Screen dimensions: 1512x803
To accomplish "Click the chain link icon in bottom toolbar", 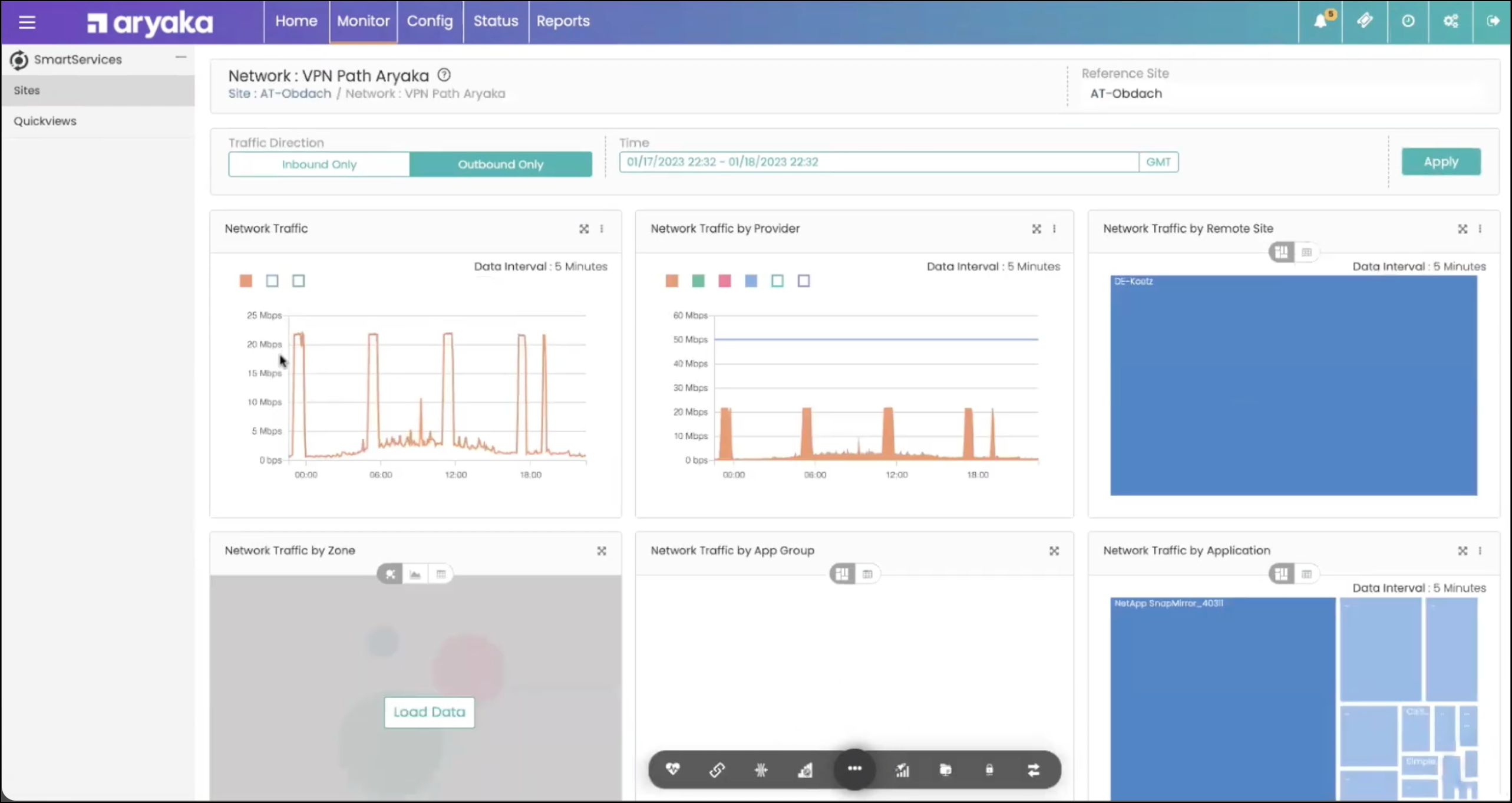I will coord(717,769).
